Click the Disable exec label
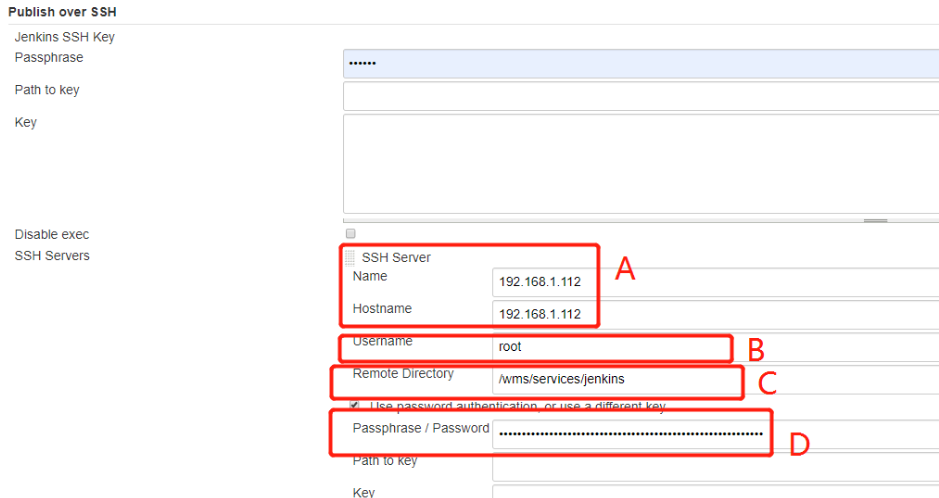This screenshot has width=939, height=498. pyautogui.click(x=52, y=235)
